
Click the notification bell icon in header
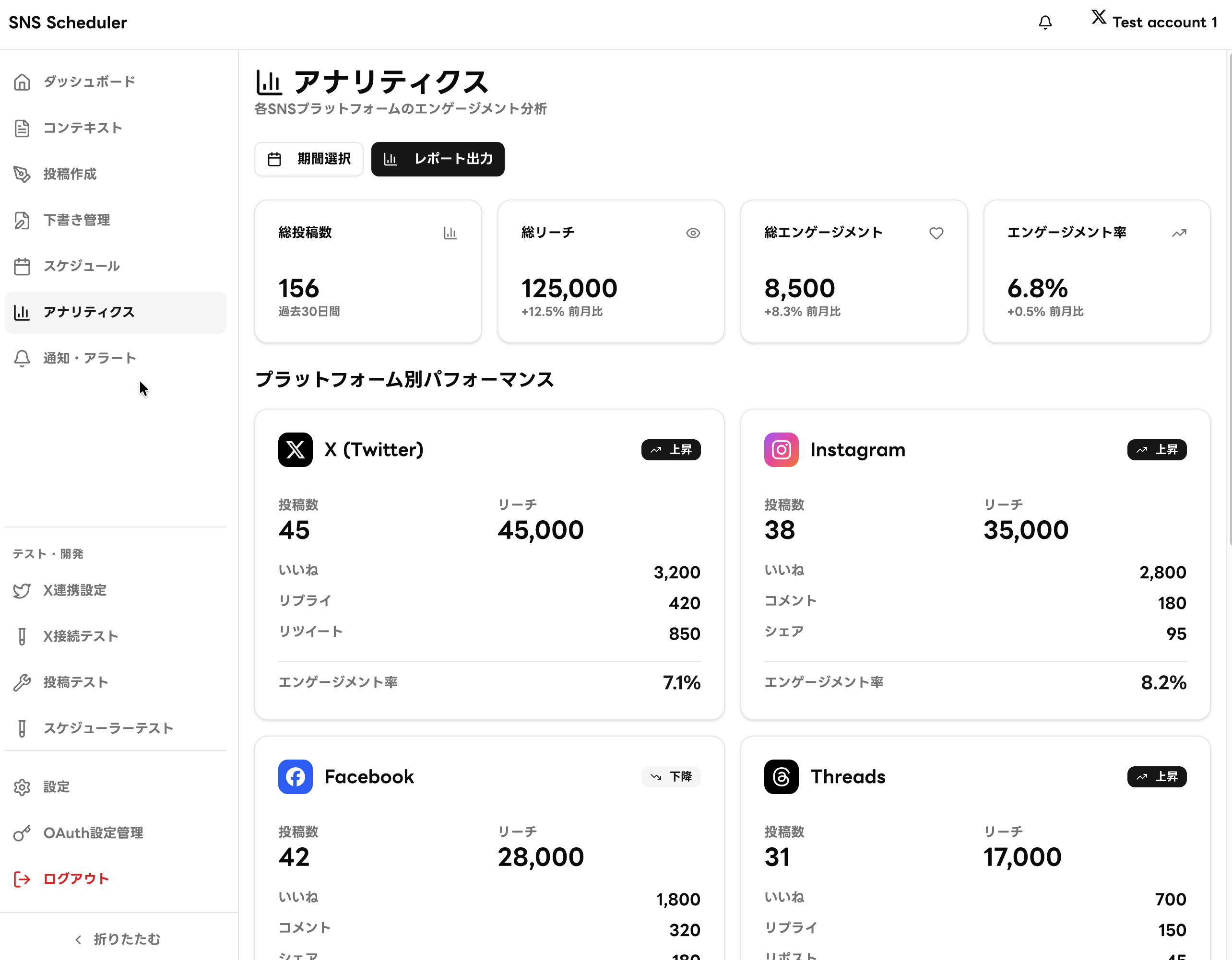click(1045, 23)
